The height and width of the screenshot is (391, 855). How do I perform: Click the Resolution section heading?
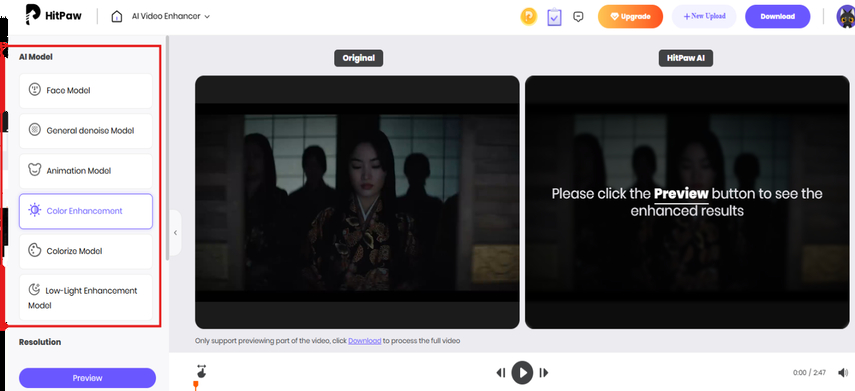[40, 342]
